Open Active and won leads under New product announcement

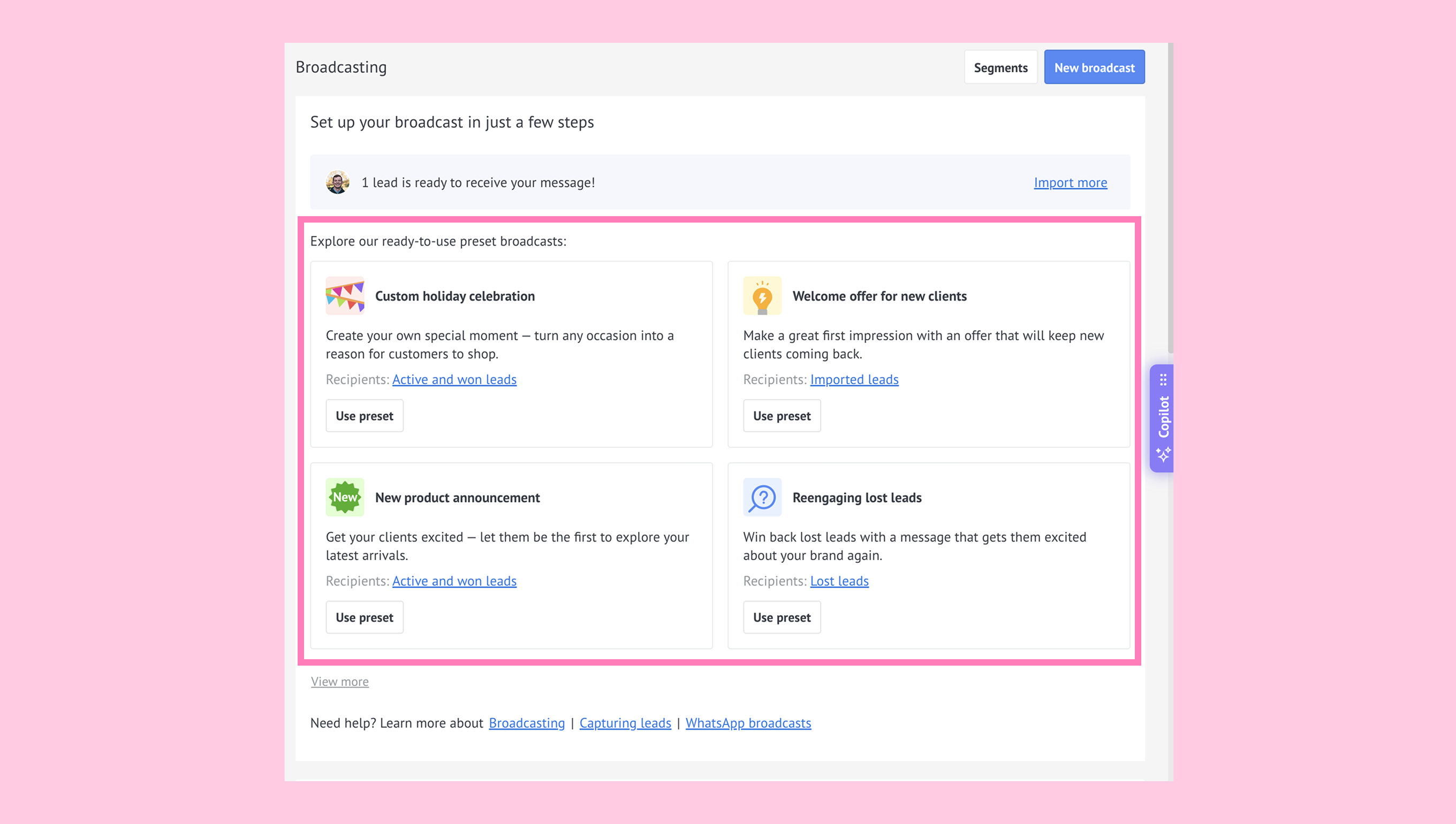click(x=454, y=581)
